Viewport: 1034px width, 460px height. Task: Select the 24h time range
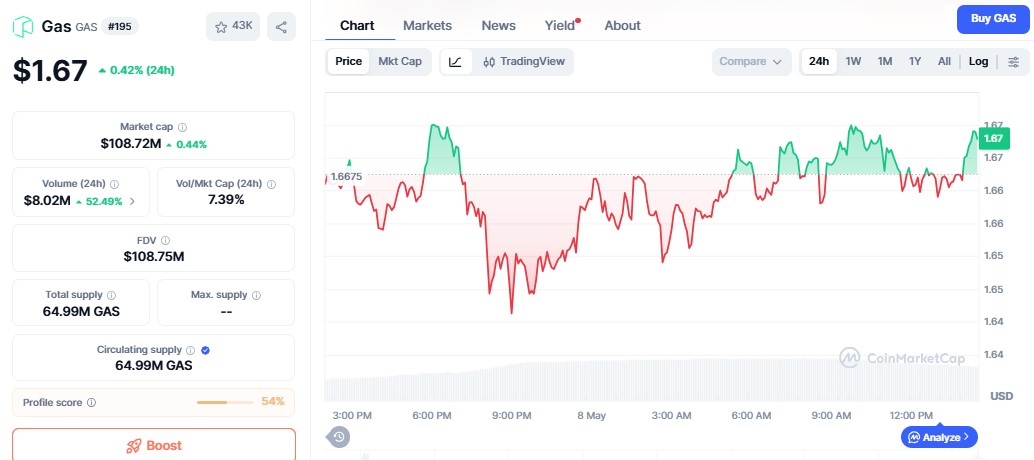click(819, 61)
